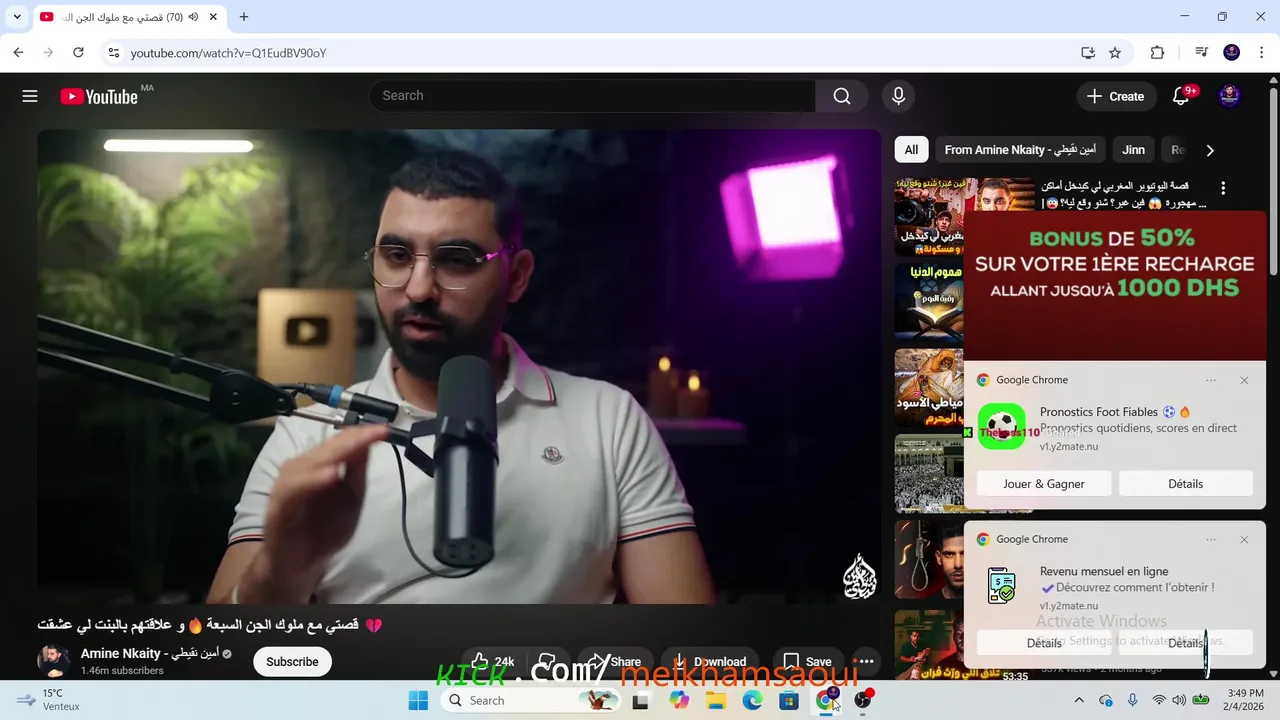Click Jouer & Gagner in the notification
The width and height of the screenshot is (1280, 720).
pos(1044,484)
